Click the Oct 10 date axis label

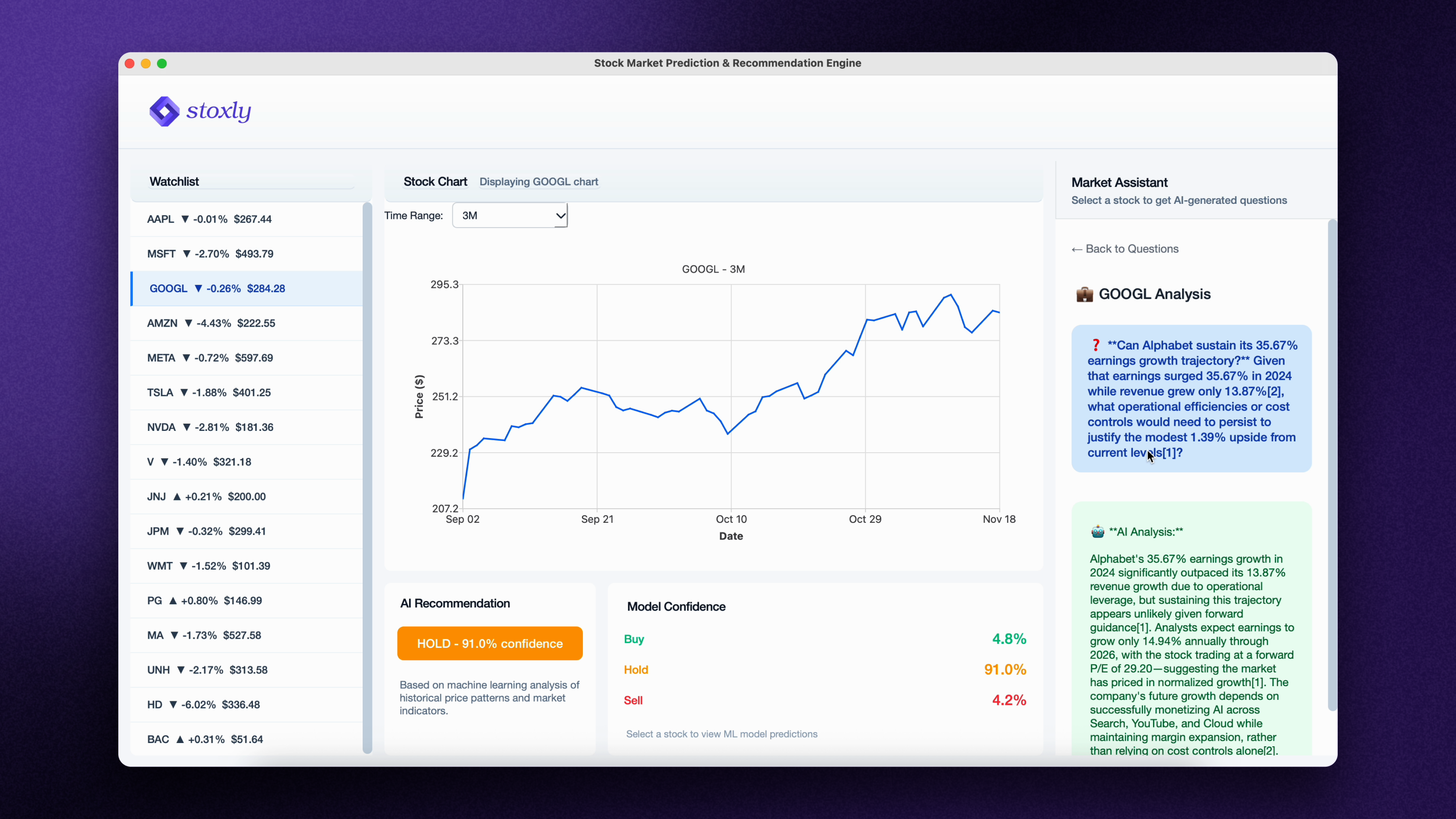tap(731, 519)
